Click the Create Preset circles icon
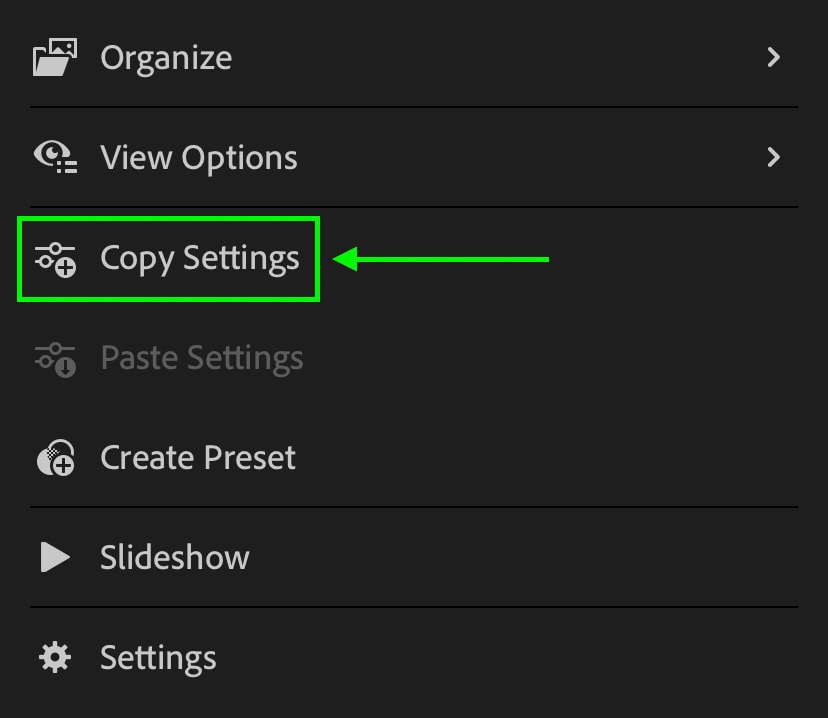The width and height of the screenshot is (828, 718). click(55, 458)
